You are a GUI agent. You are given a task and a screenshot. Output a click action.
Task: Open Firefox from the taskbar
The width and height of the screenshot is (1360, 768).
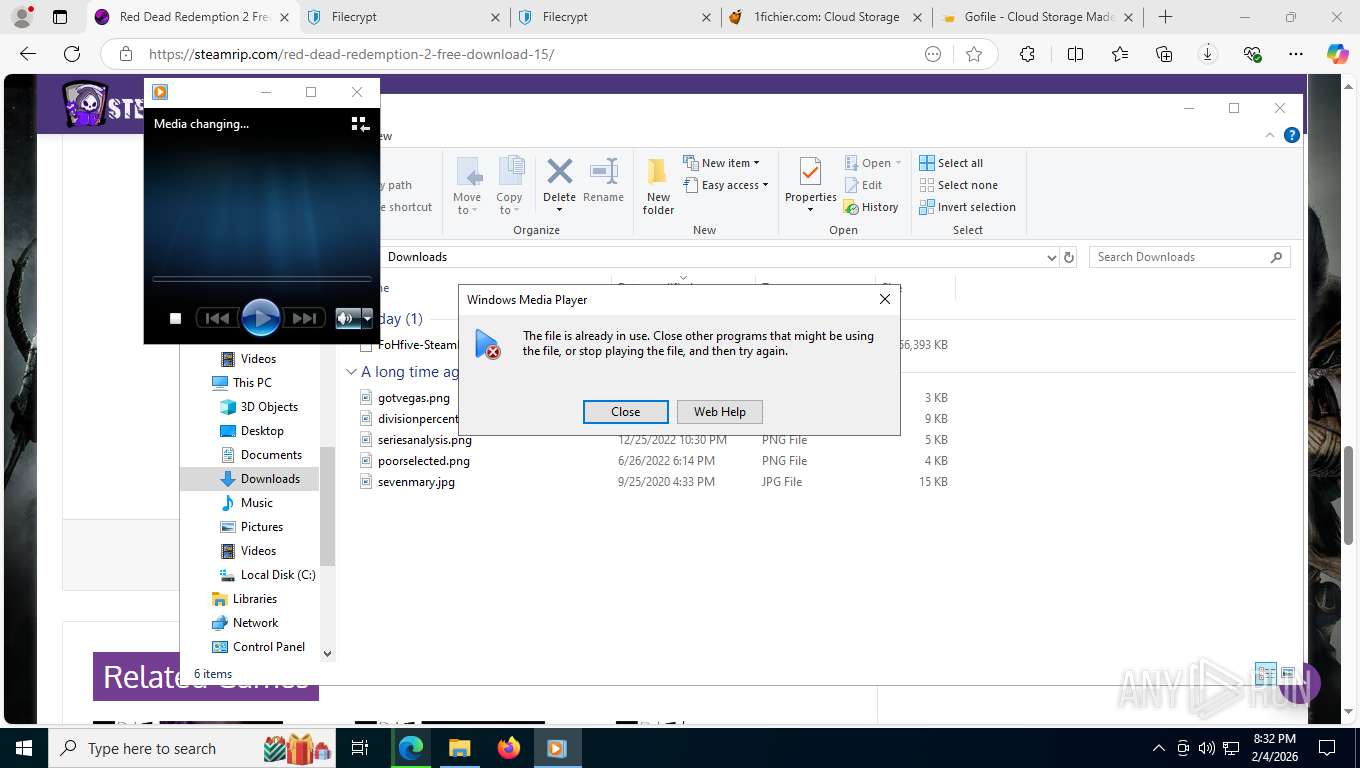click(509, 748)
